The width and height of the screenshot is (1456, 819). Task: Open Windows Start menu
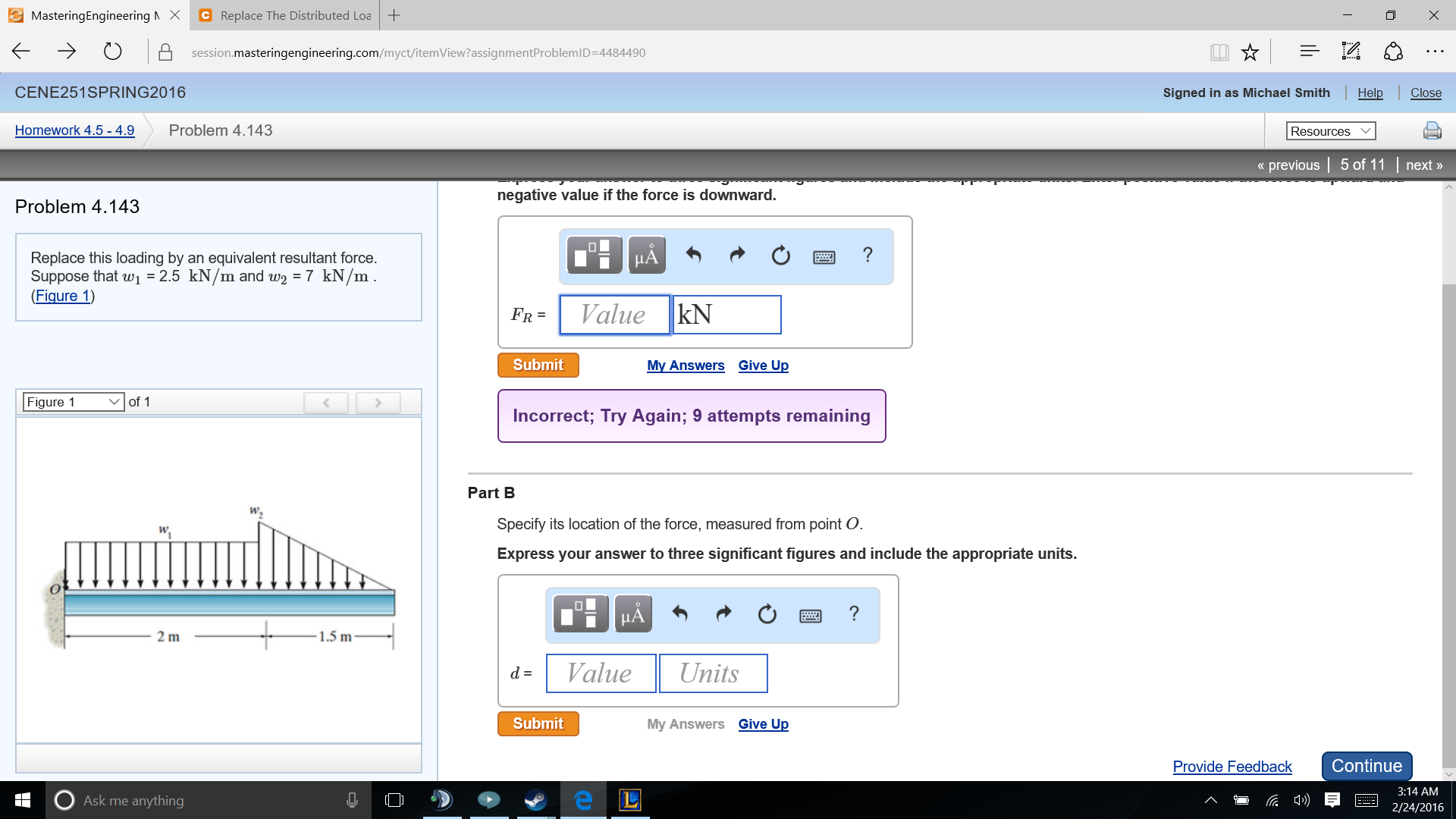coord(22,800)
